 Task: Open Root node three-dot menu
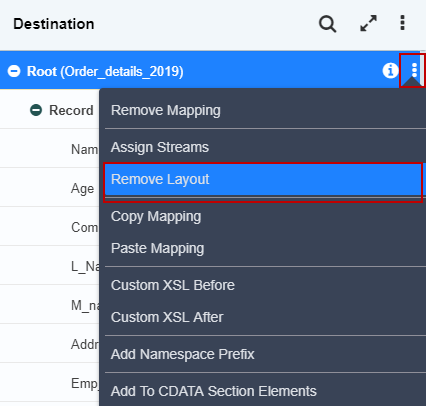point(414,70)
